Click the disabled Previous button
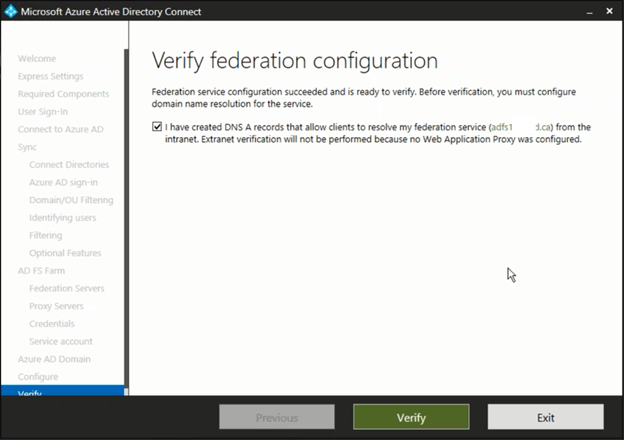The height and width of the screenshot is (440, 624). click(x=277, y=417)
